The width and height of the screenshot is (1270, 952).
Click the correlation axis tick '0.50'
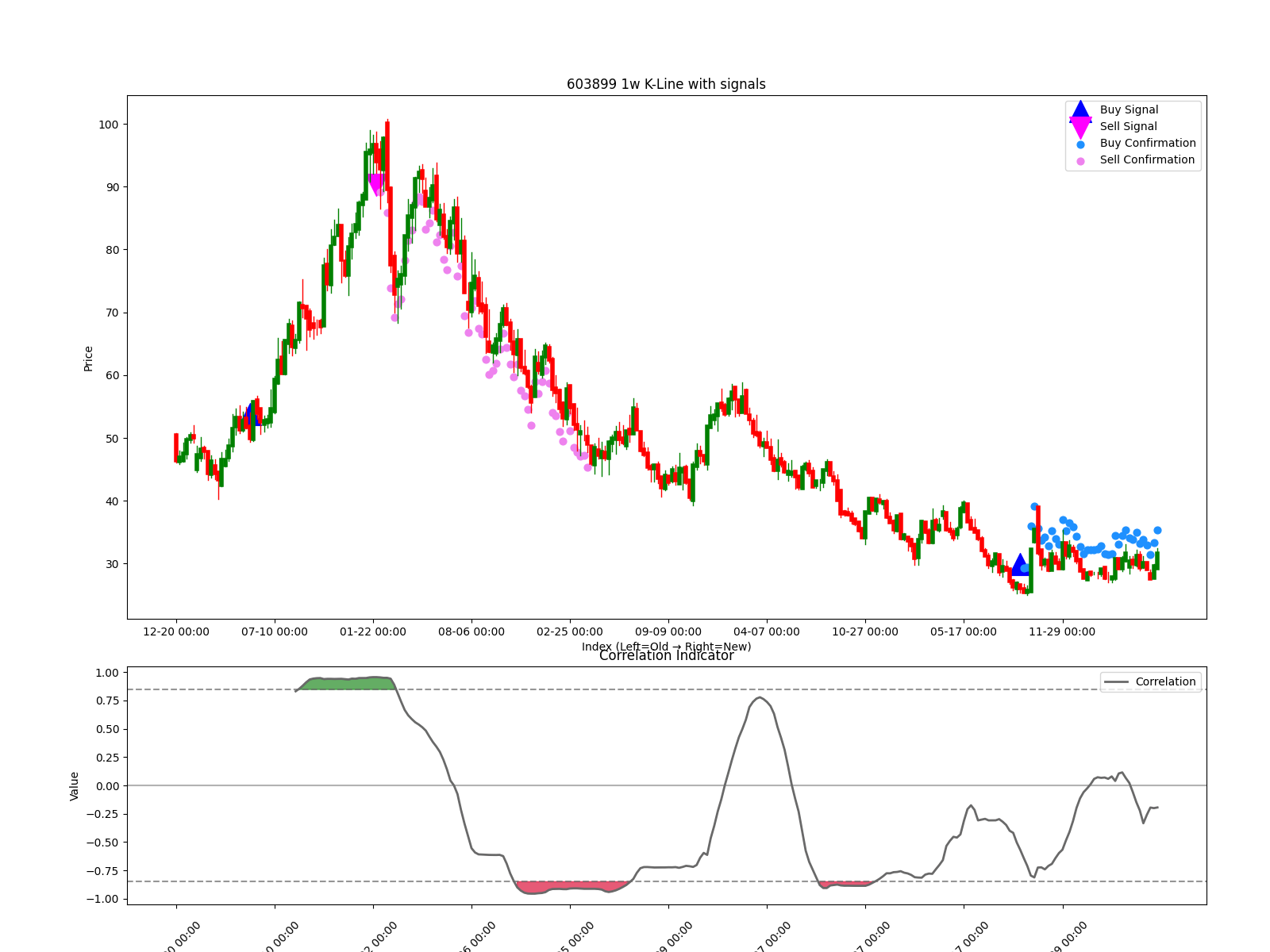pos(107,729)
